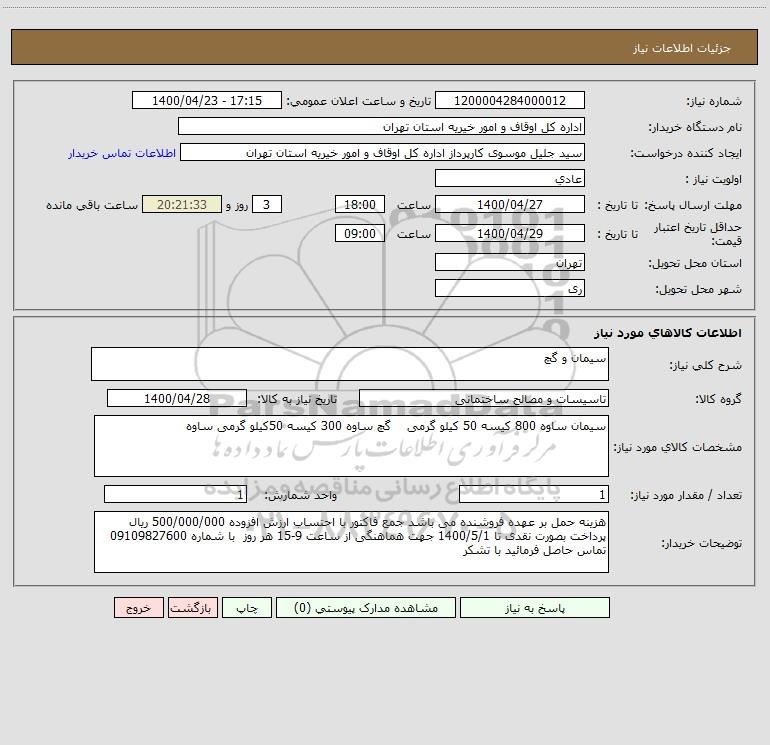770x745 pixels.
Task: Click مشخصات کالای مورد نیاز label
Action: click(x=678, y=447)
